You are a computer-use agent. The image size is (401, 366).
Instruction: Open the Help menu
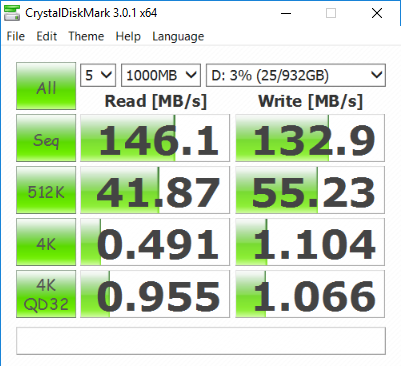click(x=128, y=36)
